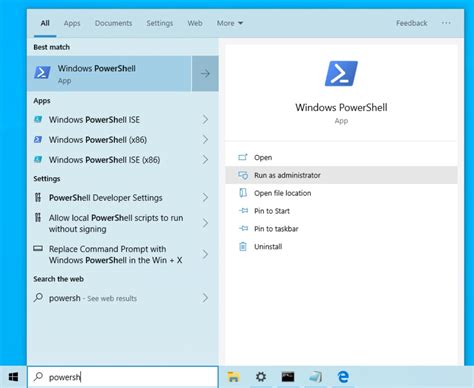Screen dimensions: 474x388
Task: Click icon beside Allow local PowerShell scripts
Action: [38, 217]
